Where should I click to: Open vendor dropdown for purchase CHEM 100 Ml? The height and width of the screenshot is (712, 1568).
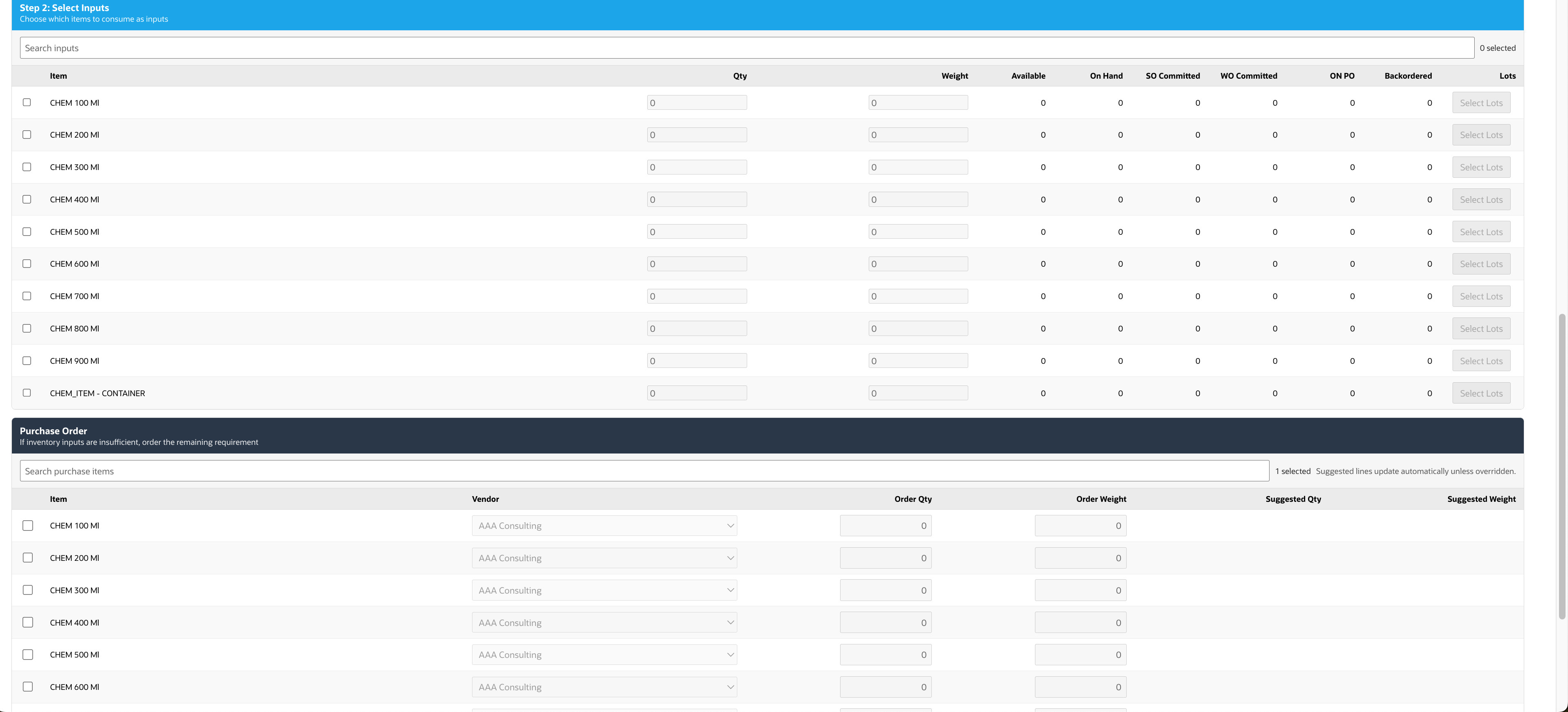tap(604, 526)
